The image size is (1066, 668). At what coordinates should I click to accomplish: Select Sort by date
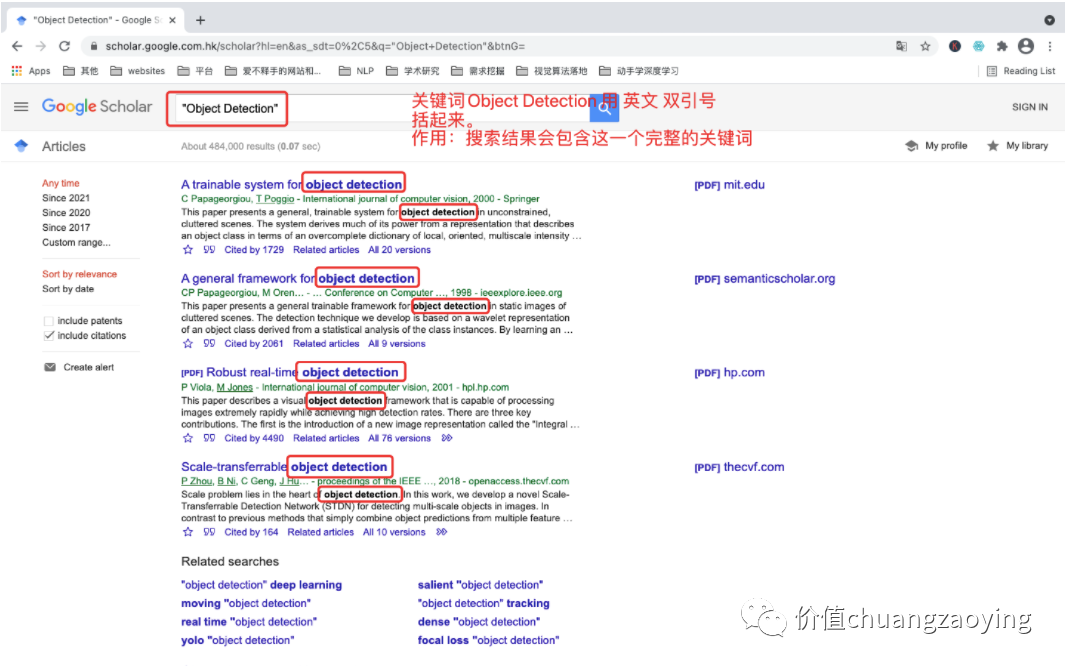[x=68, y=289]
